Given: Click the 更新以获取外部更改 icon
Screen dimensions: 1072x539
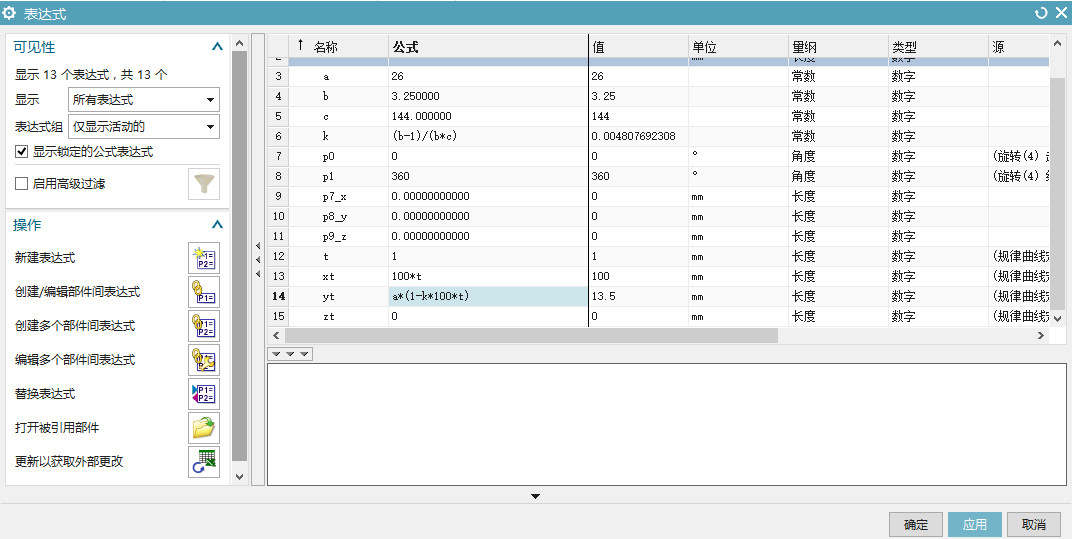Looking at the screenshot, I should click(x=204, y=462).
